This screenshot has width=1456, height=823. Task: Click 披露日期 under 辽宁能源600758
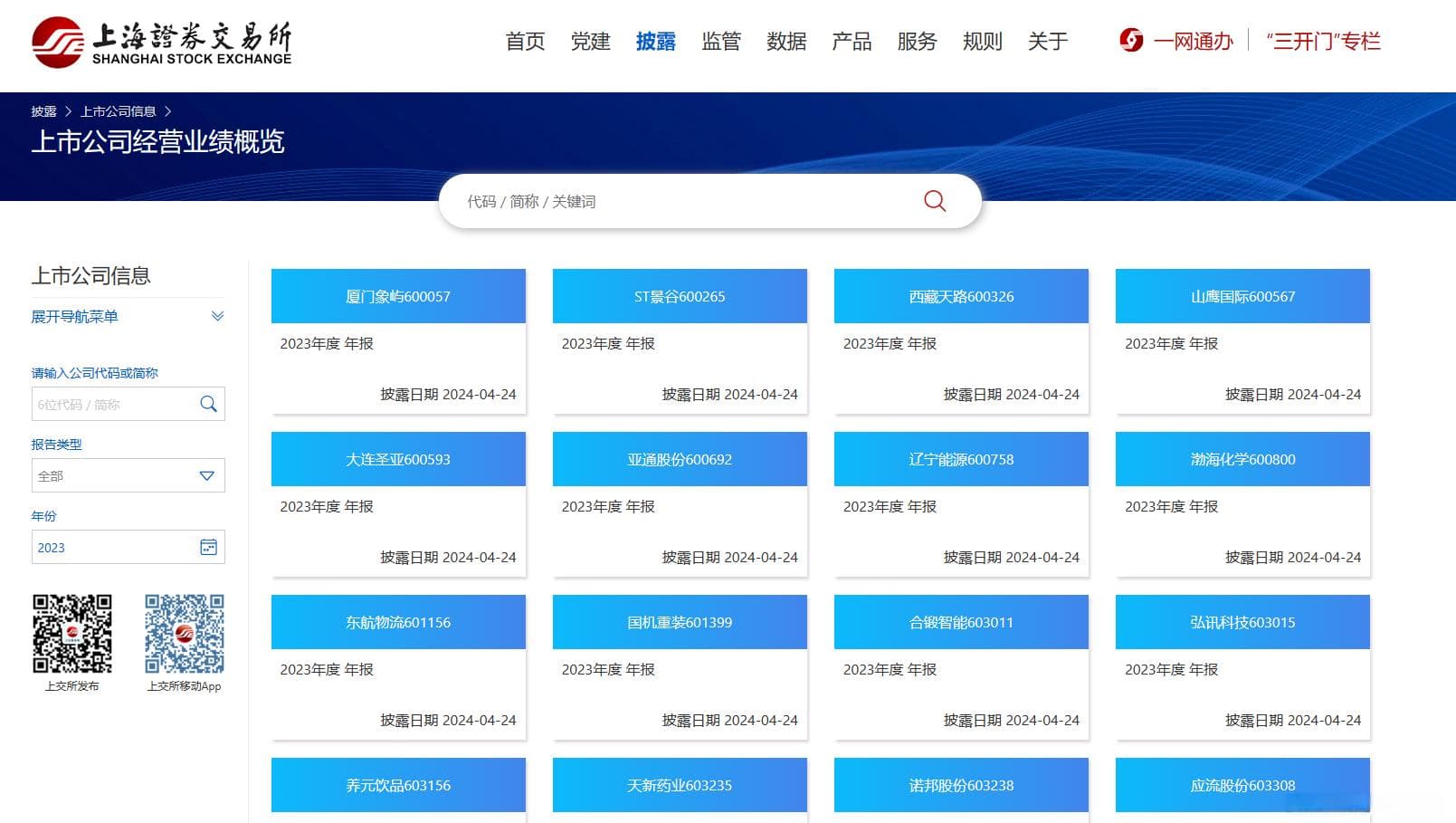(x=1012, y=557)
